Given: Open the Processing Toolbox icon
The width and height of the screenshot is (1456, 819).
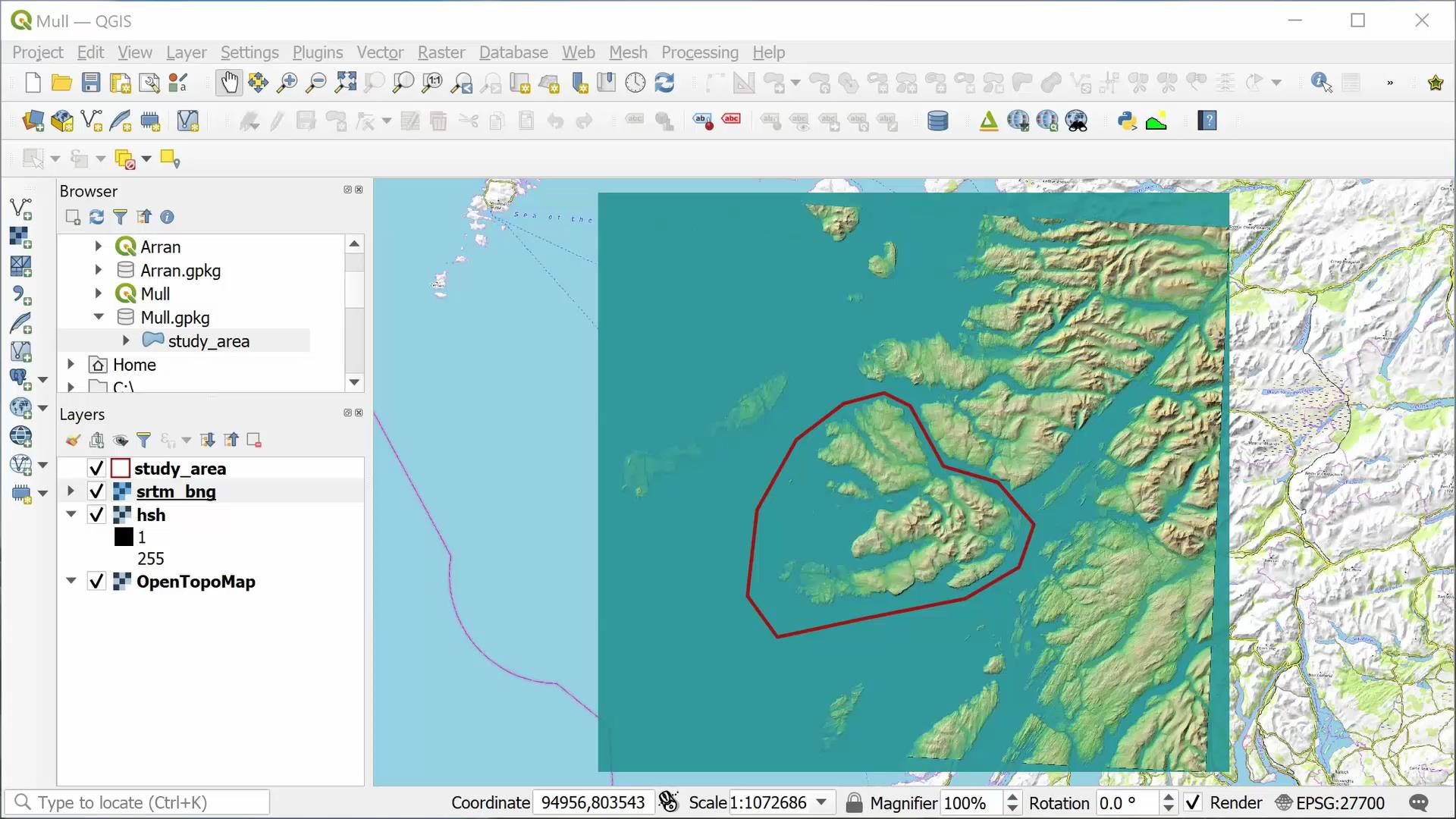Looking at the screenshot, I should [988, 120].
